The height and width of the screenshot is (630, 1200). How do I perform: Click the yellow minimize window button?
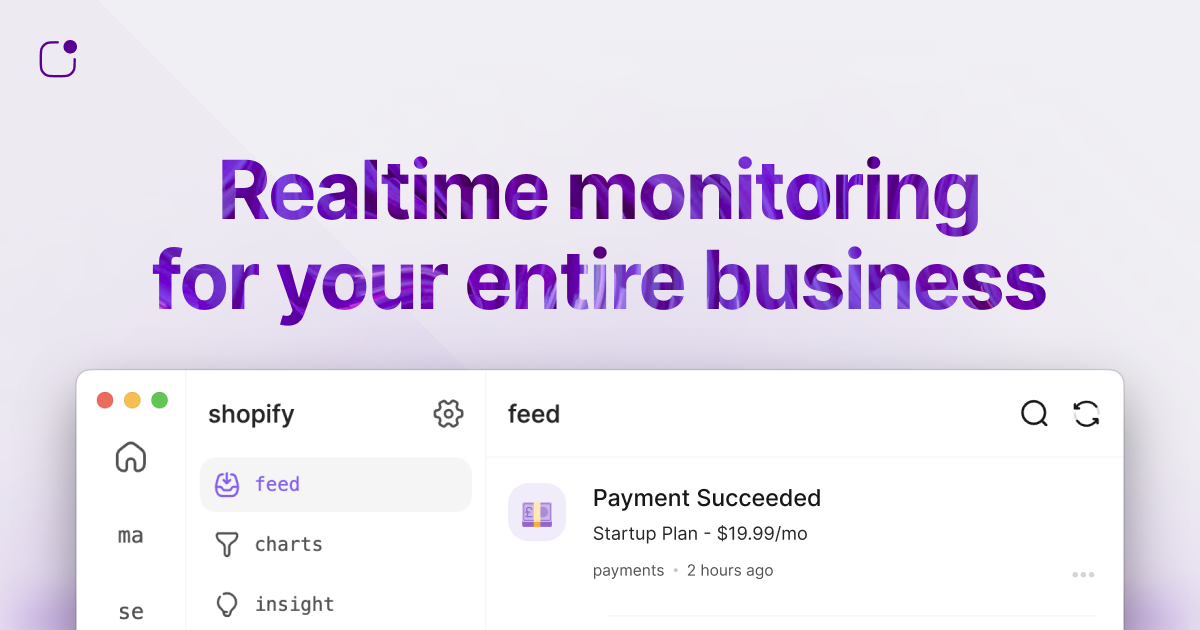[x=132, y=400]
